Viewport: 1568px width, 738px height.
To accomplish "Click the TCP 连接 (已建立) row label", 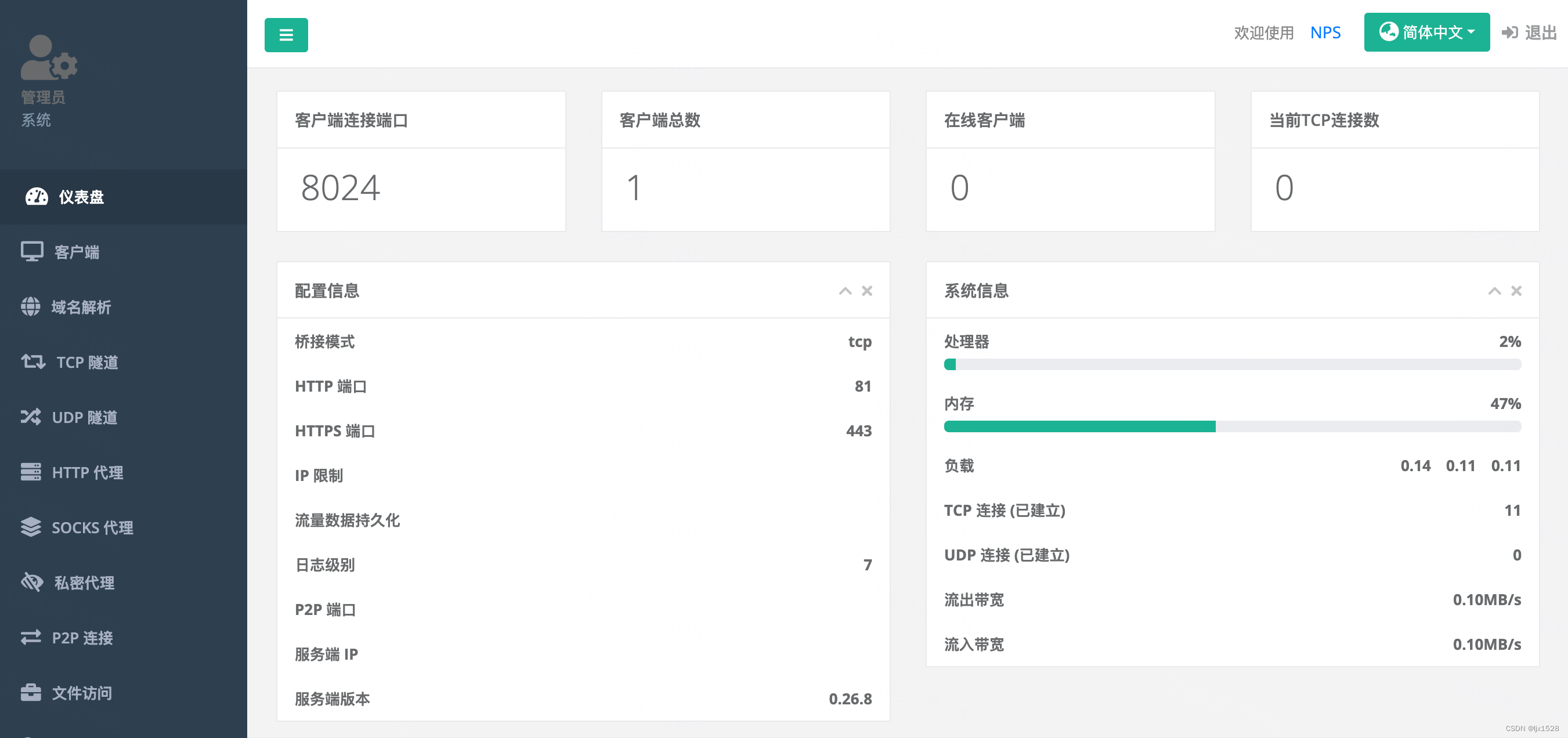I will coord(1005,510).
